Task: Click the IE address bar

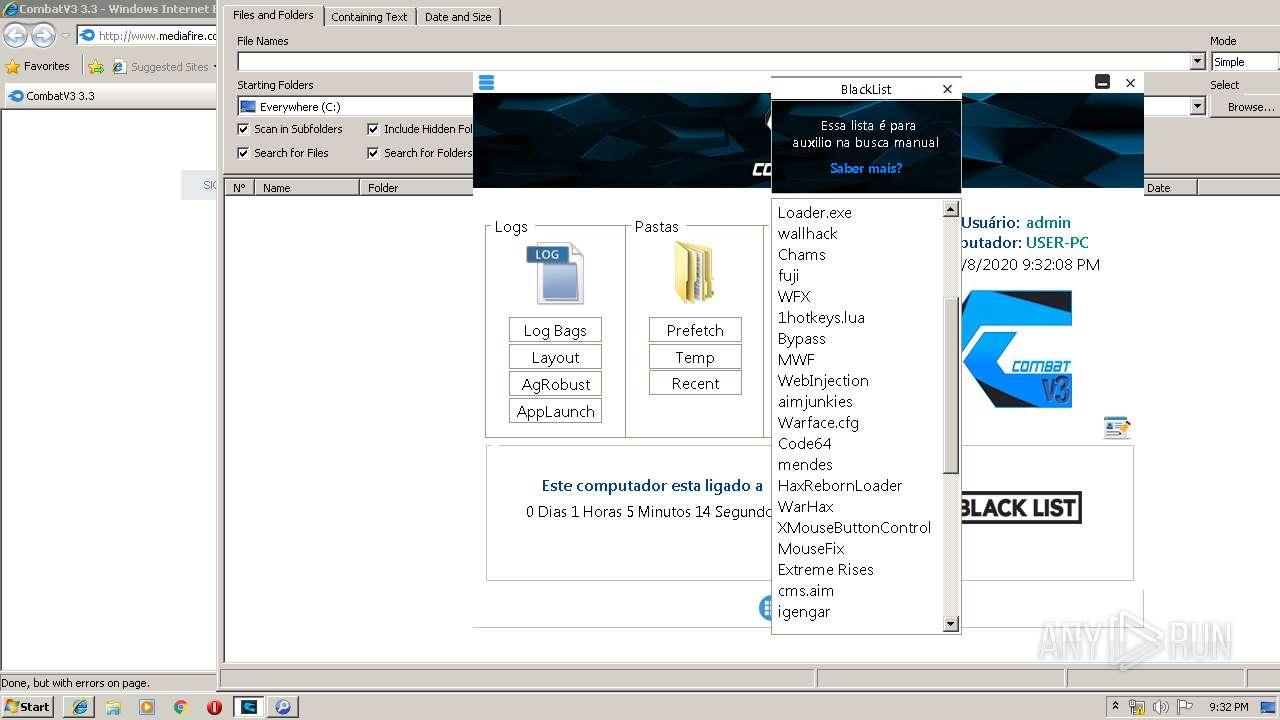Action: click(x=148, y=35)
